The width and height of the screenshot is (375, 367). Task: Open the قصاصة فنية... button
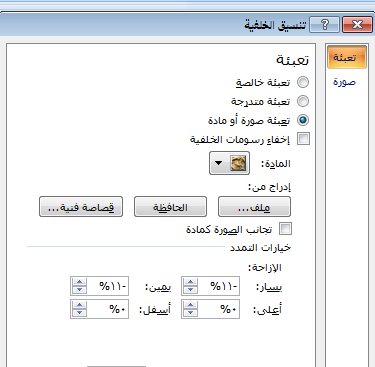pyautogui.click(x=81, y=207)
